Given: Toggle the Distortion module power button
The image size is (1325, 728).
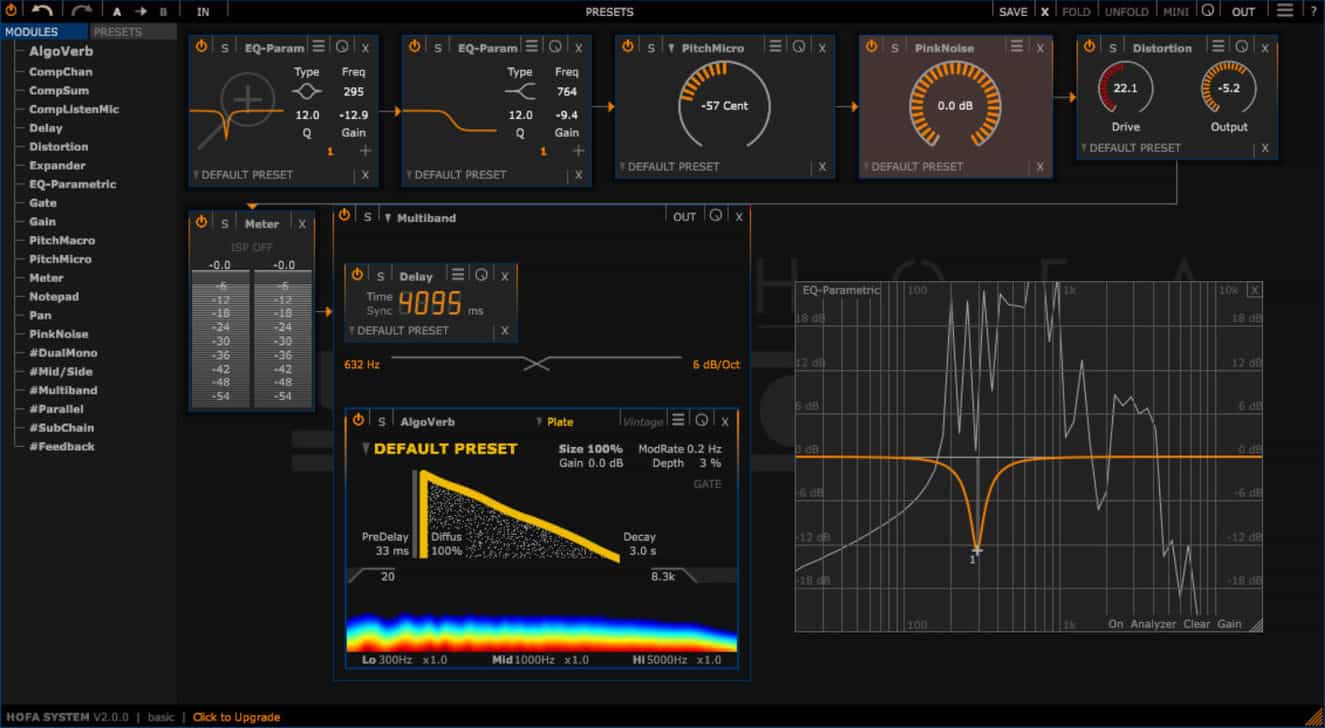Looking at the screenshot, I should [x=1089, y=47].
